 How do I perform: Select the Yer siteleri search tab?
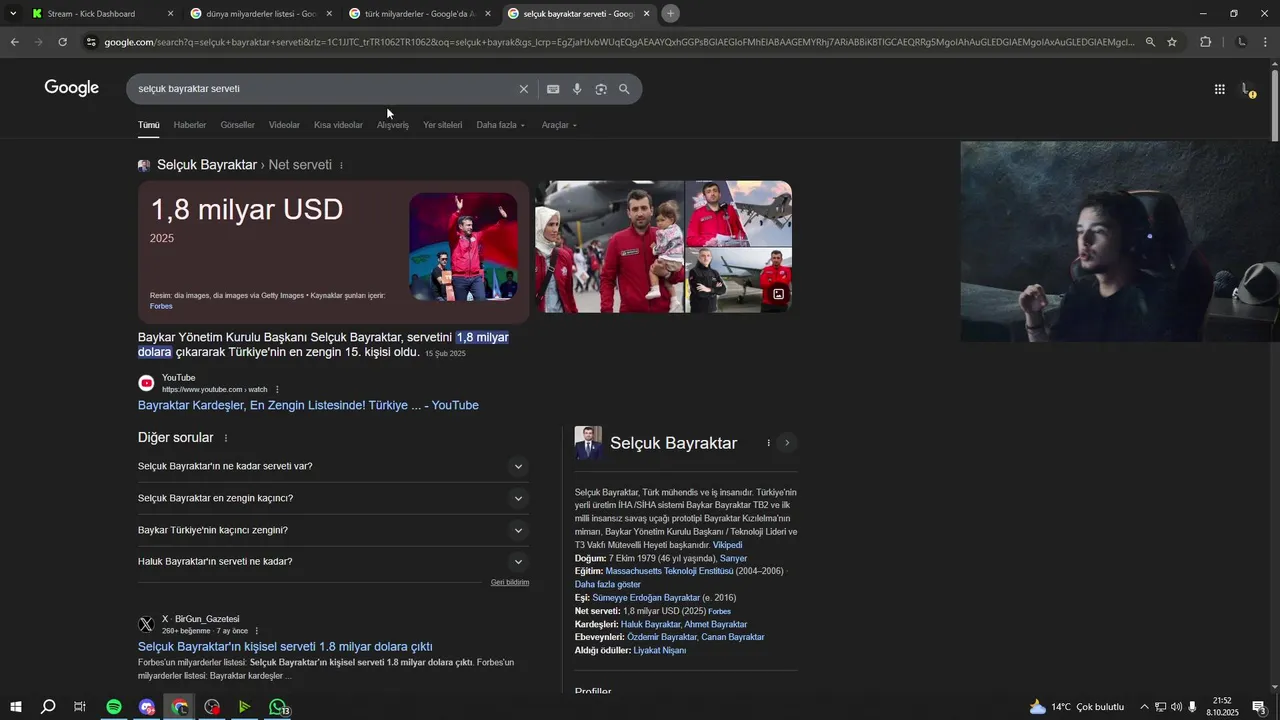442,125
